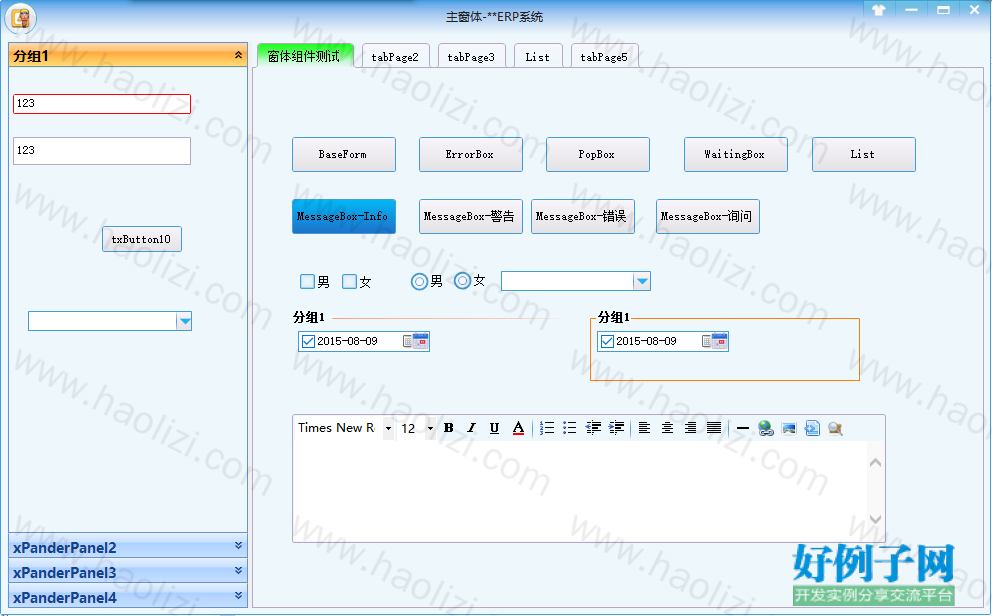Click the MessageBox-Info button

(344, 216)
